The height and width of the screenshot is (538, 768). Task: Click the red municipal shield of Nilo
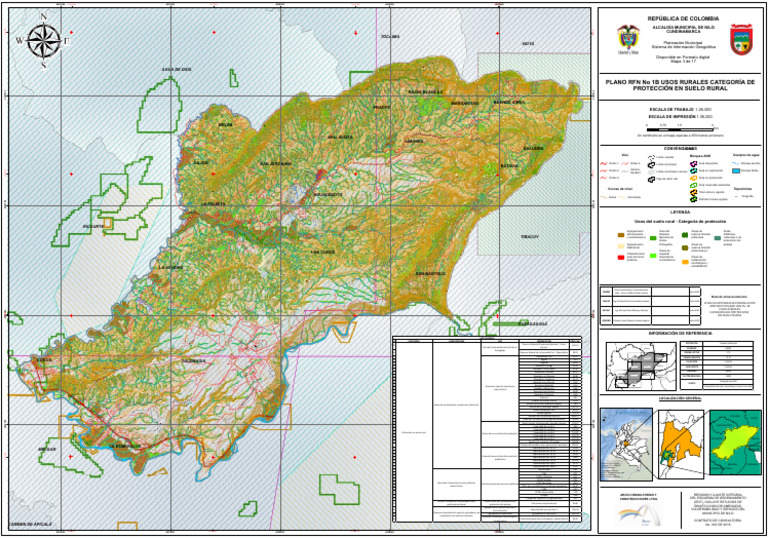[x=741, y=39]
